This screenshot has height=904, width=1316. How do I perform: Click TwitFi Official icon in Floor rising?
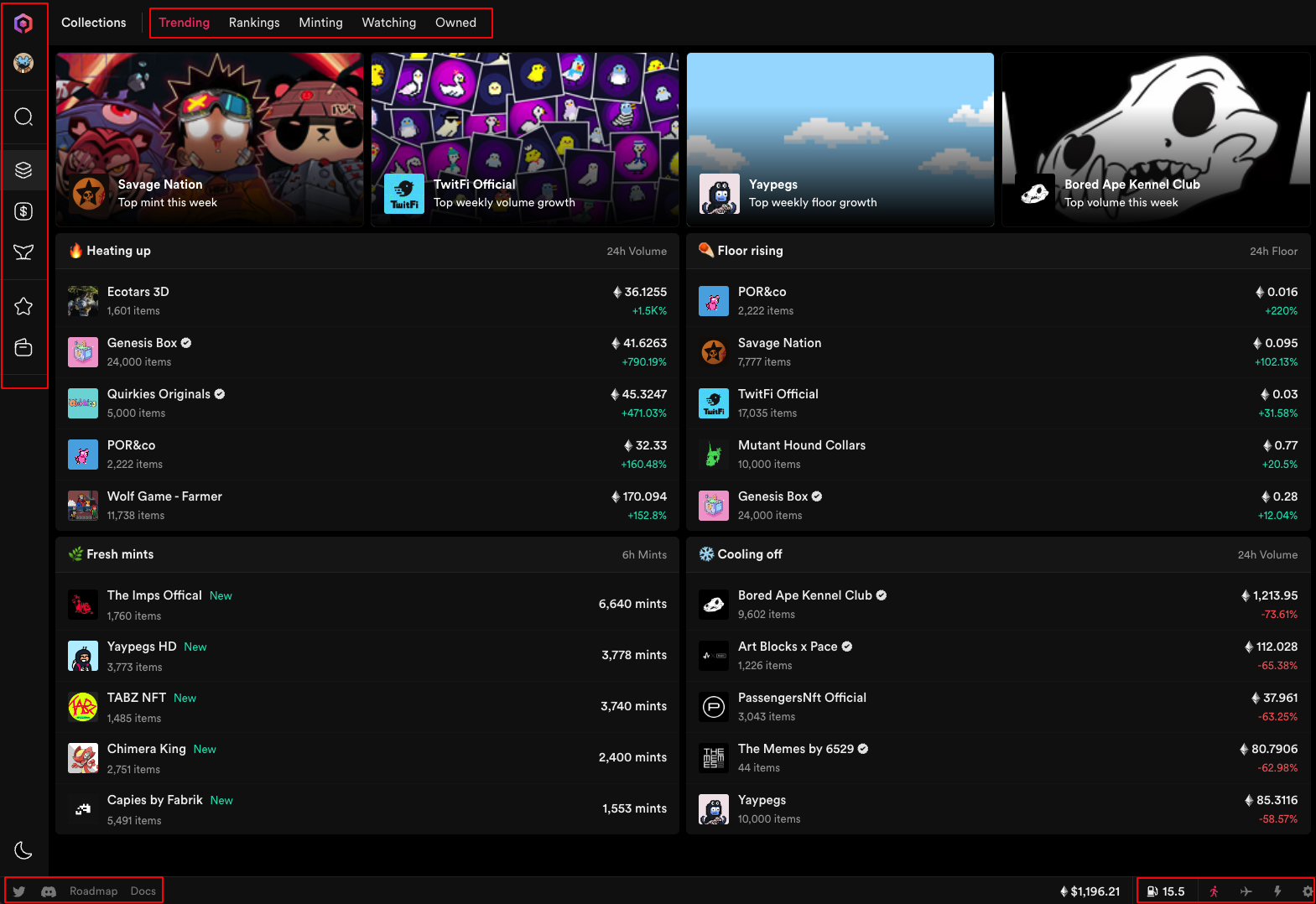714,403
